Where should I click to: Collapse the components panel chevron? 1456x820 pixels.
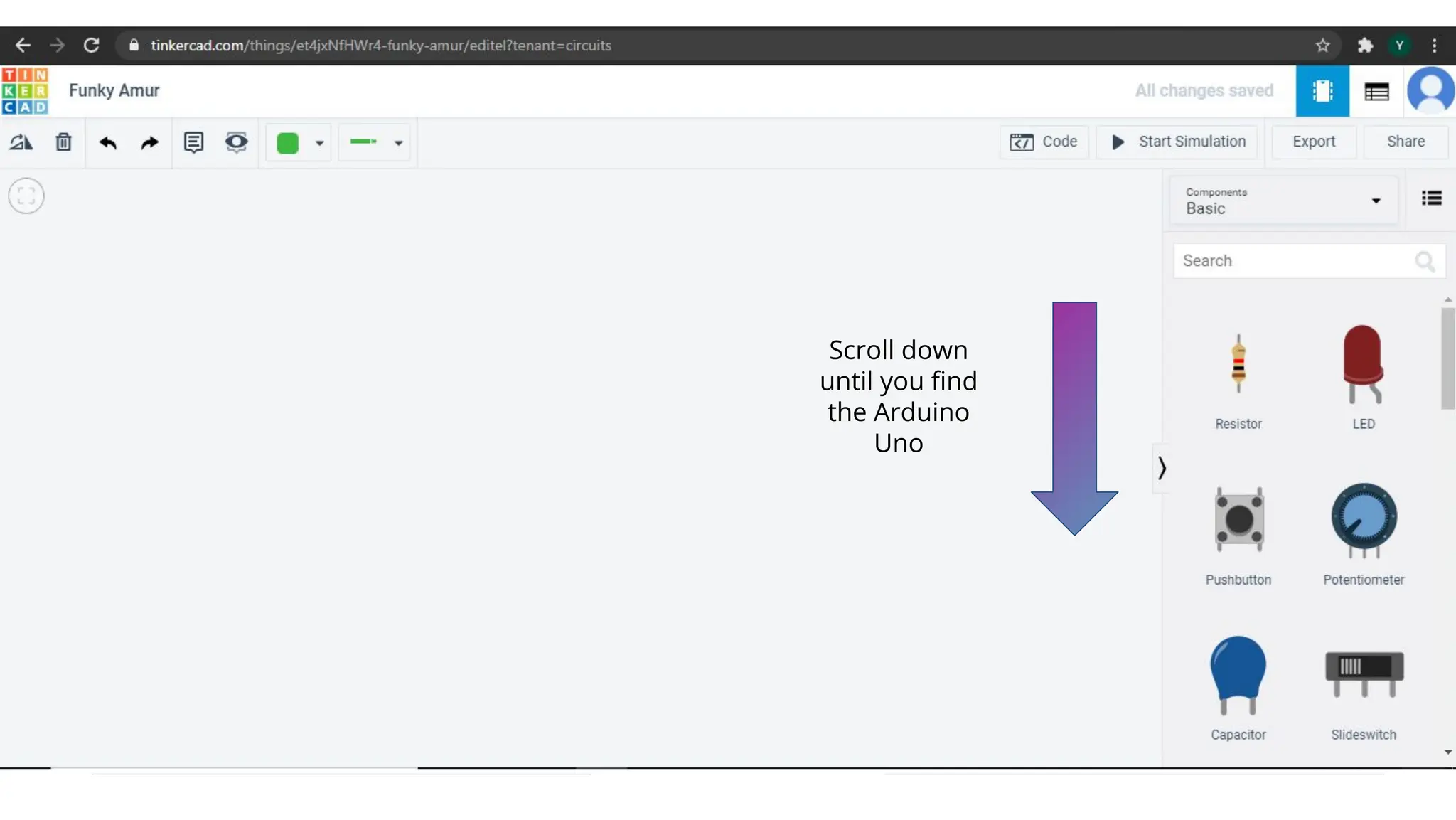tap(1161, 468)
